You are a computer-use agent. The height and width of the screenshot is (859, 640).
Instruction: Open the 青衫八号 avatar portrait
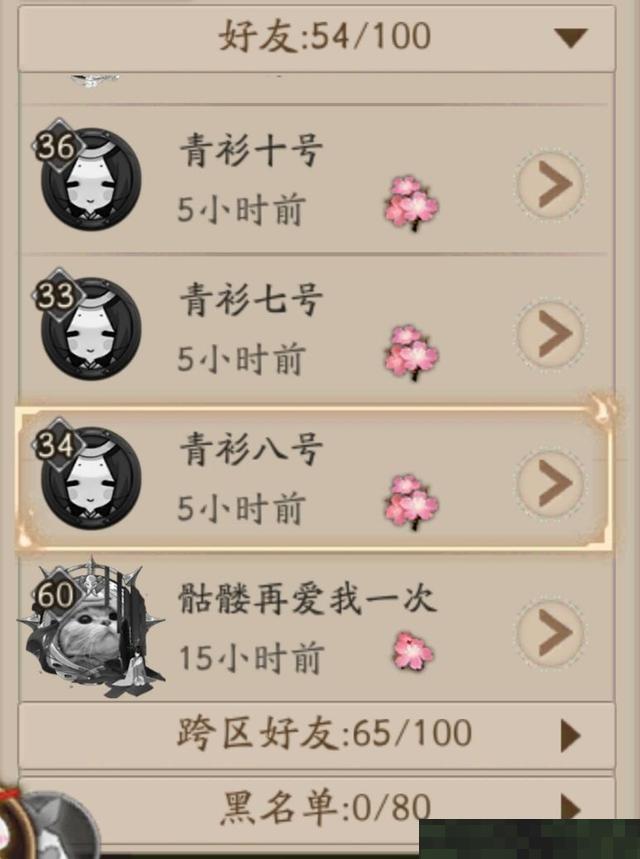[x=91, y=478]
